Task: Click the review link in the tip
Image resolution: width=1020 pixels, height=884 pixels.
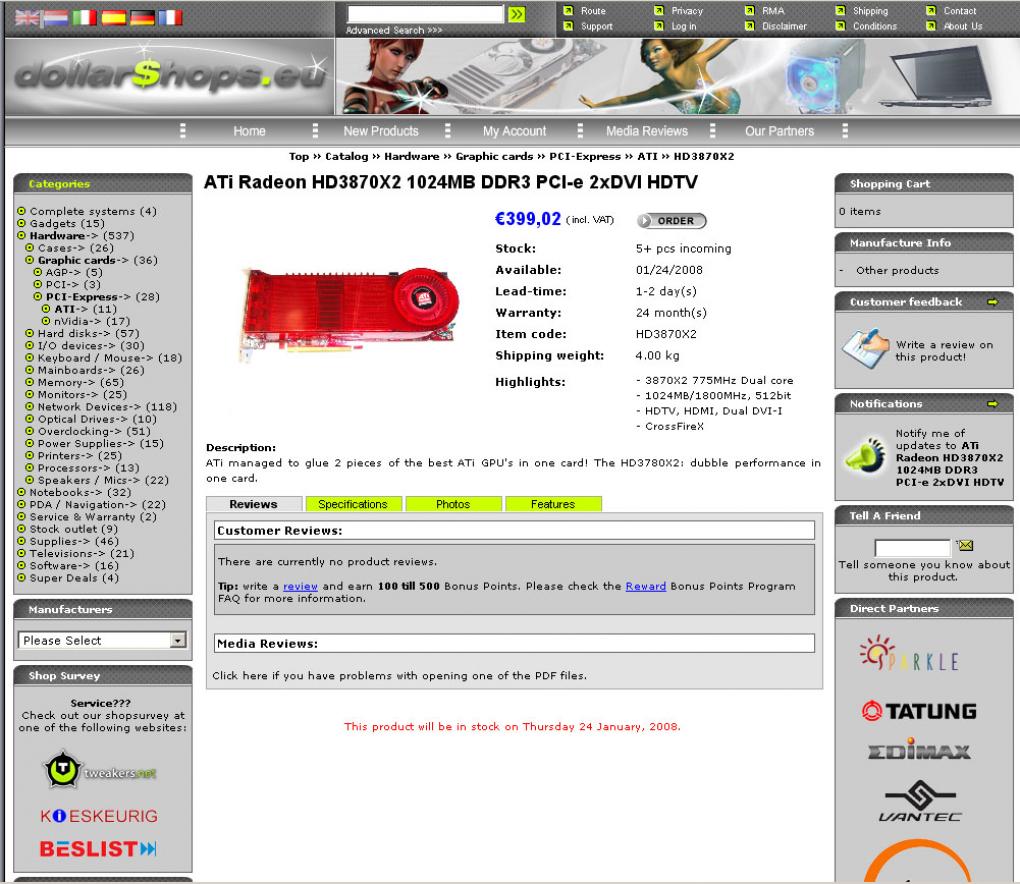Action: [301, 586]
